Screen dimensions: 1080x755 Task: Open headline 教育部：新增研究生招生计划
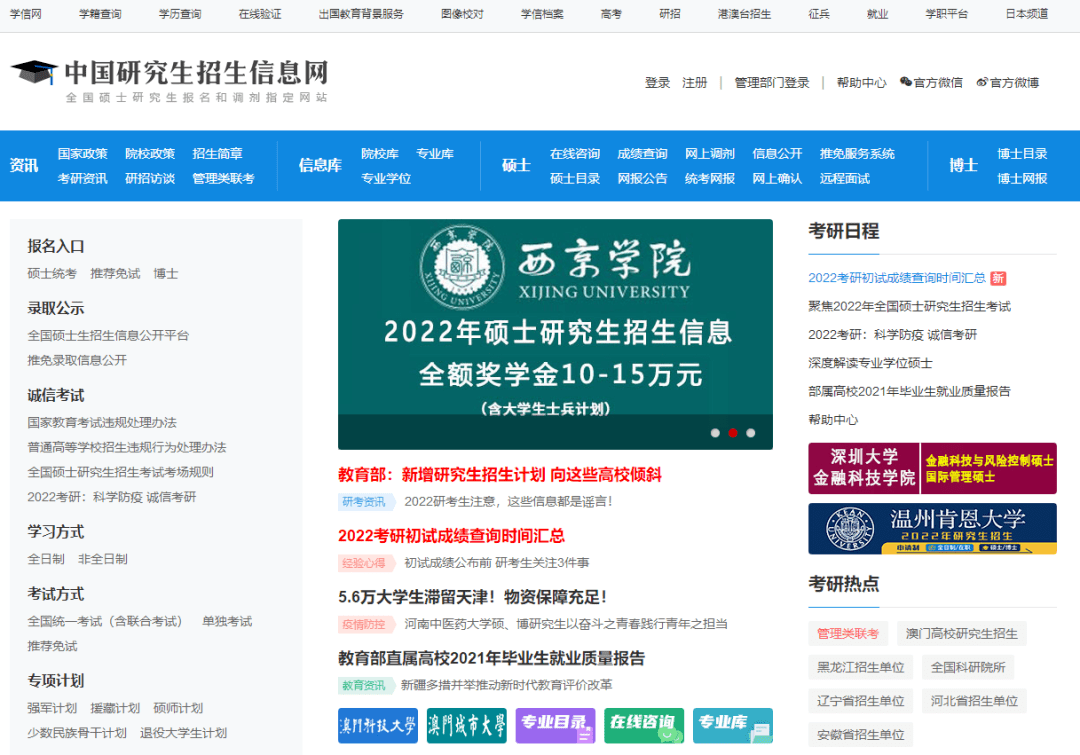[x=500, y=475]
